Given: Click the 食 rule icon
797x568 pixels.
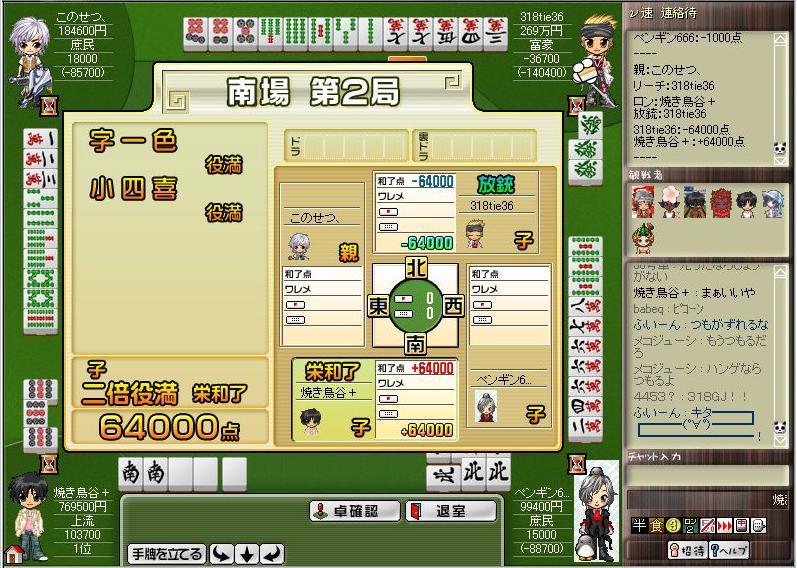Looking at the screenshot, I should [656, 525].
